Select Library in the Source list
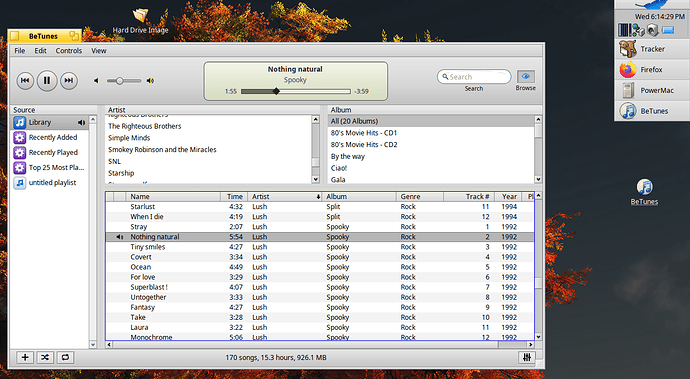The width and height of the screenshot is (690, 379). tap(49, 122)
